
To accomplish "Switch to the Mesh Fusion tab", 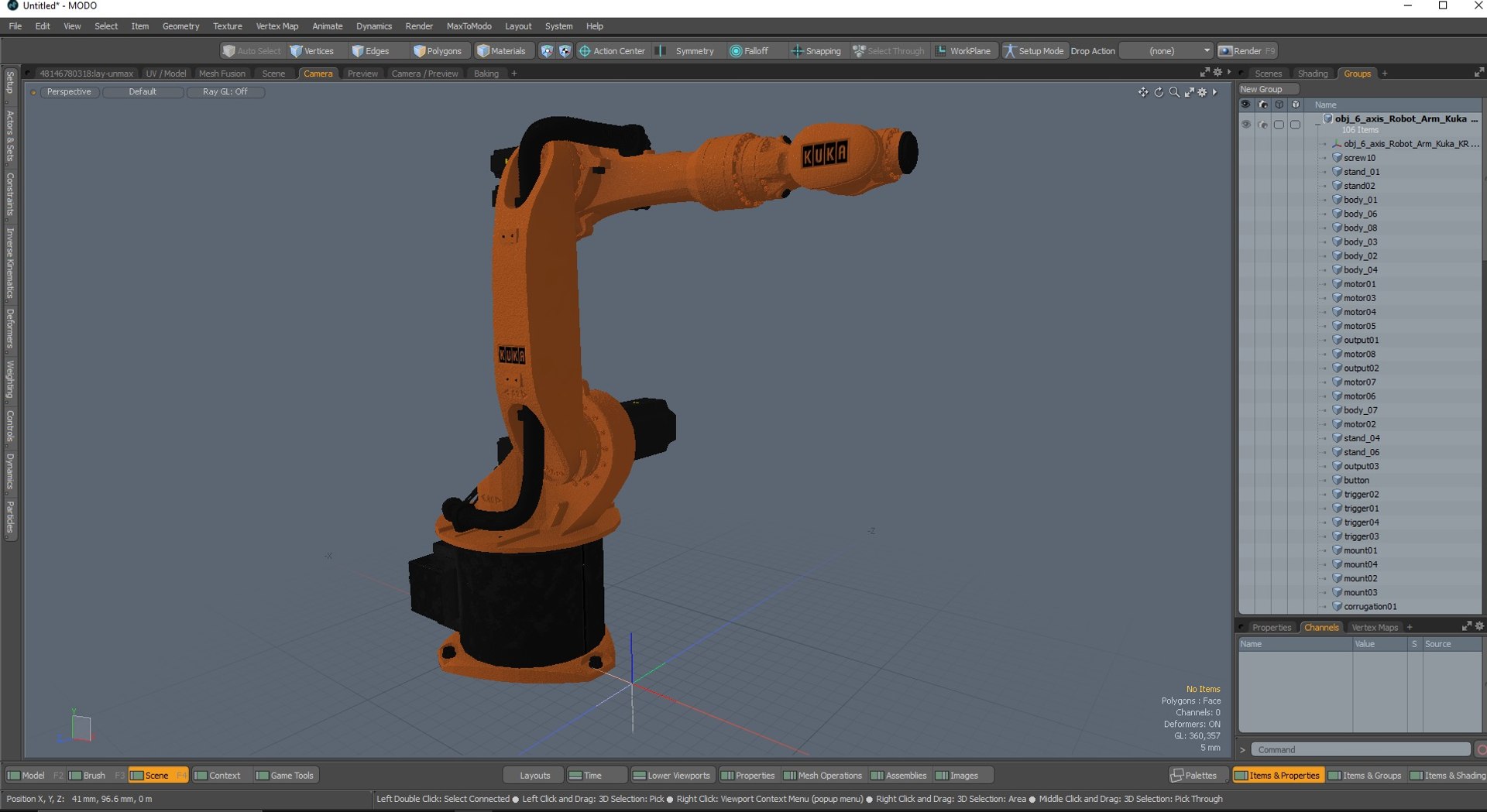I will pos(222,74).
